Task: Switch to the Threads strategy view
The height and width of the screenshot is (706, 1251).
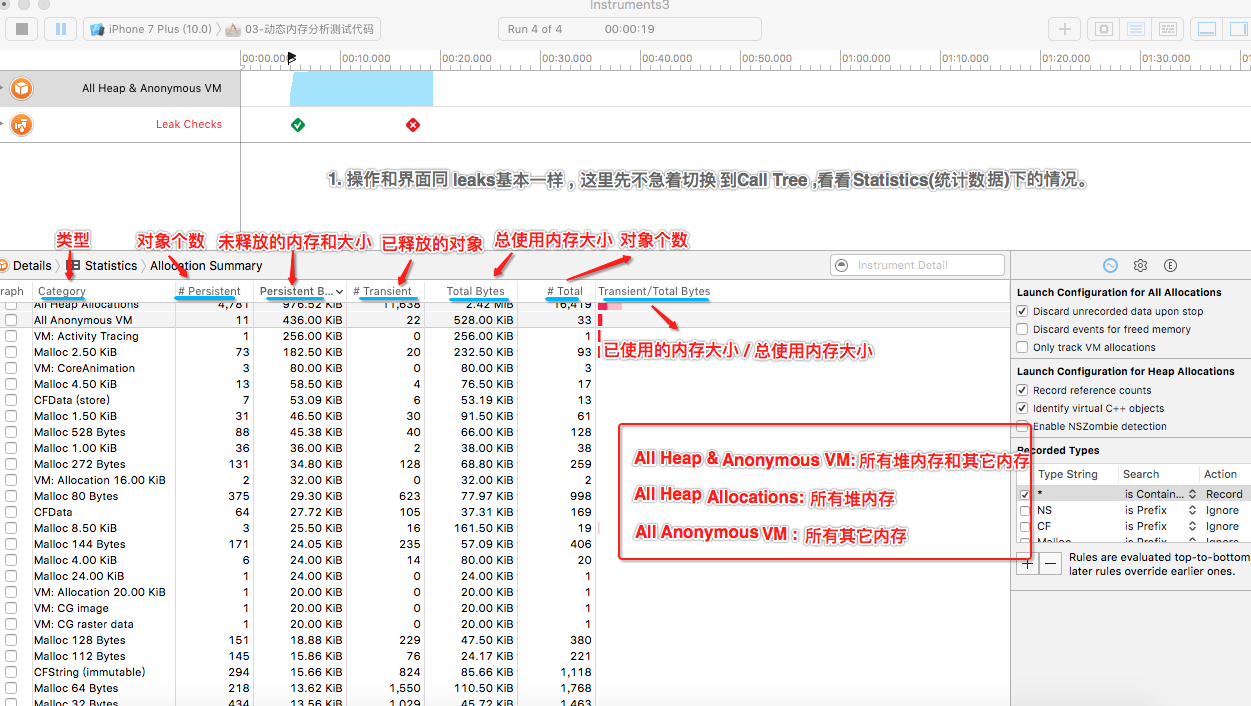Action: pos(1165,29)
